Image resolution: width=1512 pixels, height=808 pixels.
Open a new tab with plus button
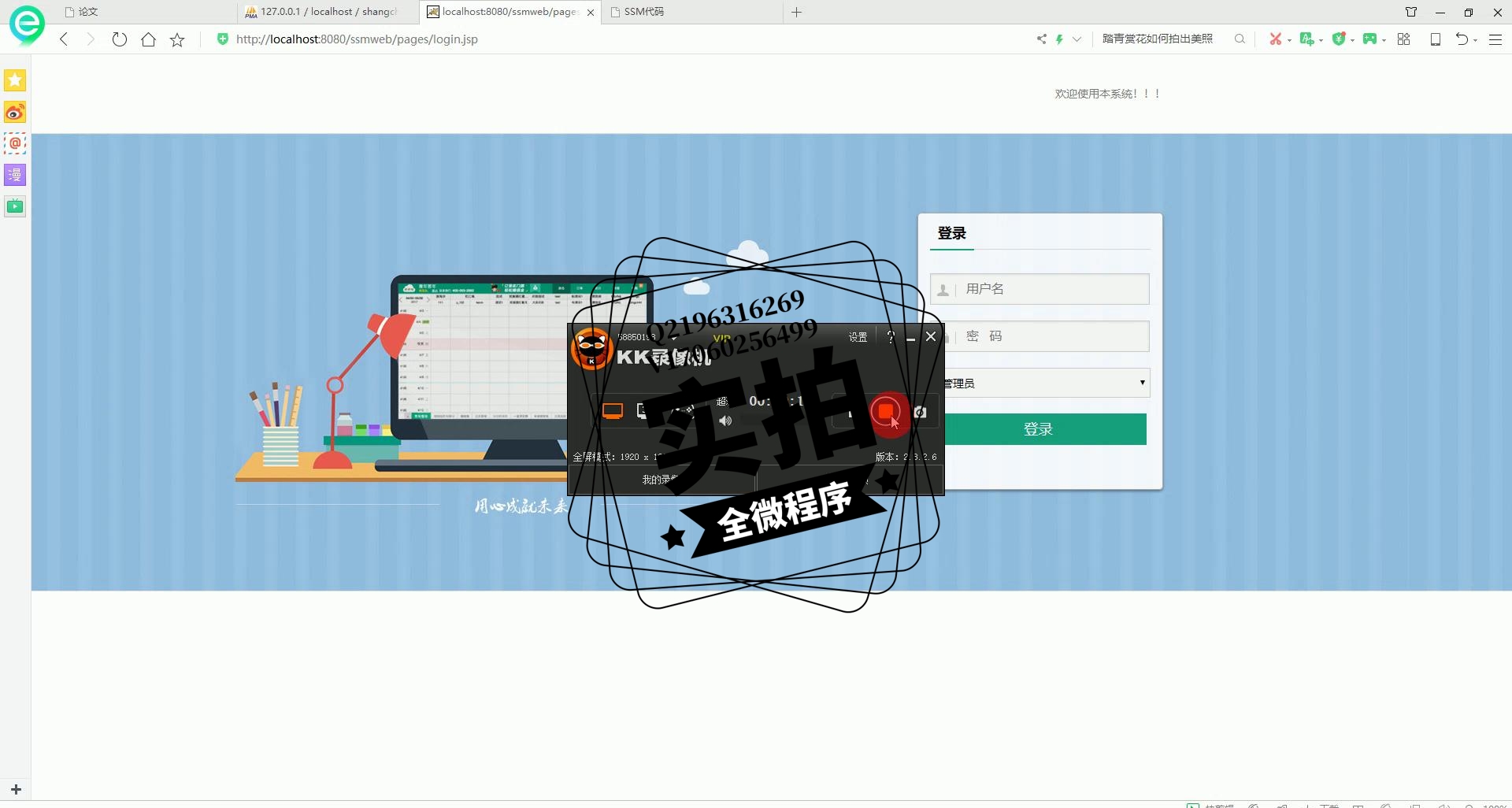[796, 12]
